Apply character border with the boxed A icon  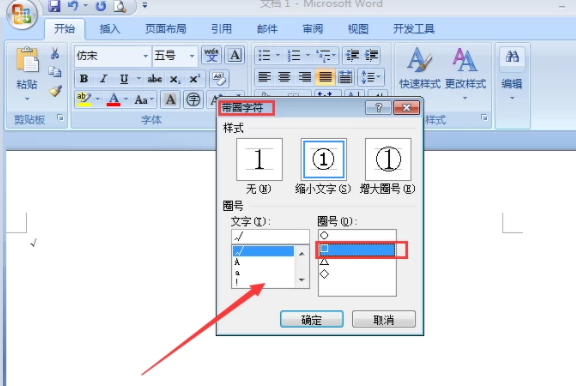(x=235, y=55)
